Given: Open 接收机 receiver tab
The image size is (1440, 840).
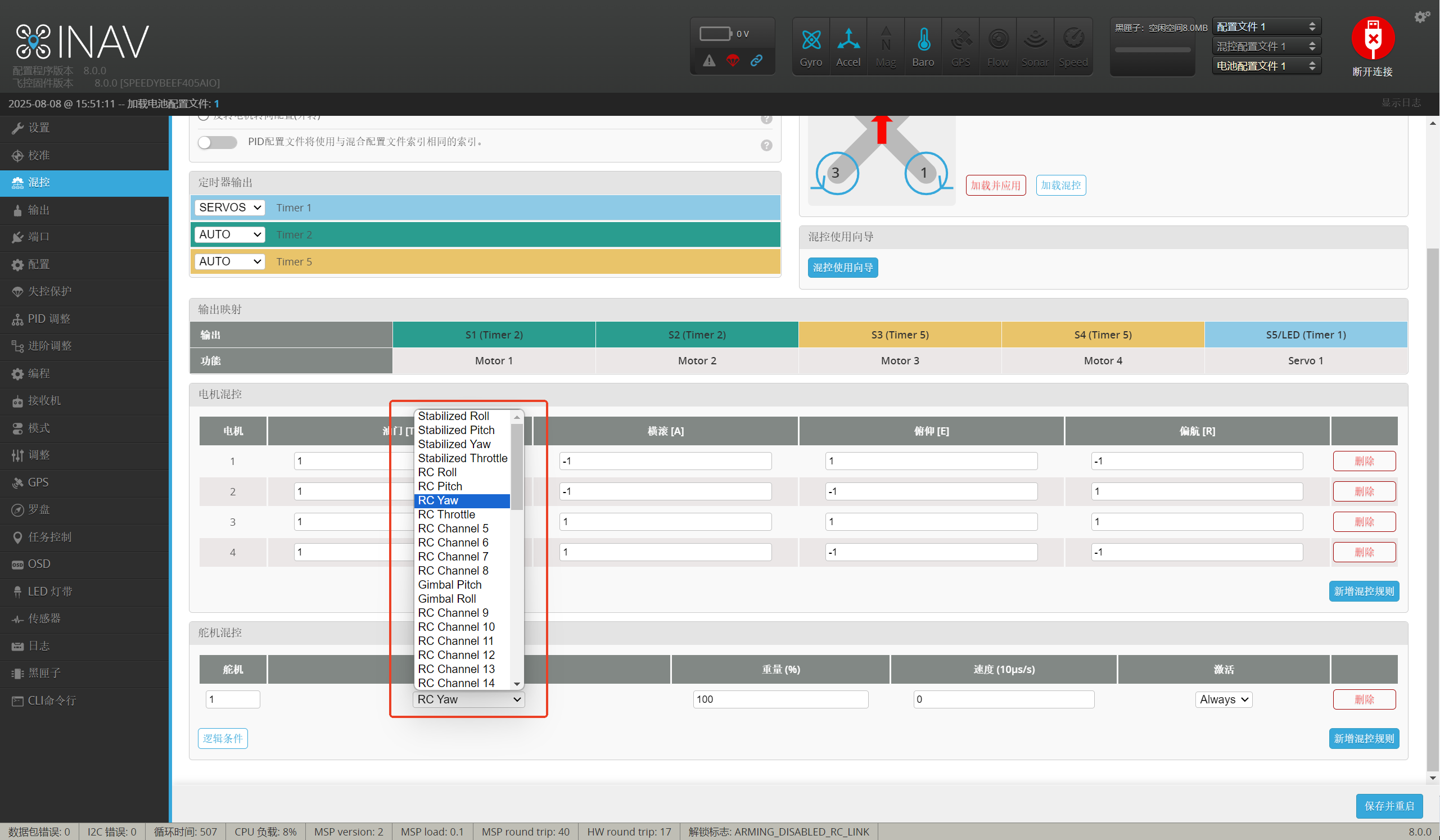Looking at the screenshot, I should pyautogui.click(x=84, y=400).
